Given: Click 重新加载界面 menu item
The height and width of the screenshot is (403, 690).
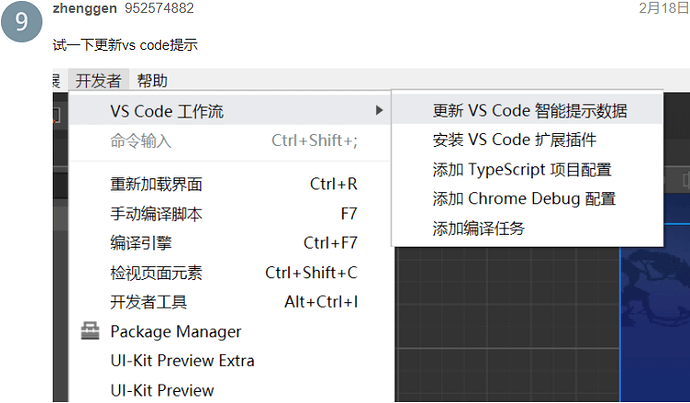Looking at the screenshot, I should 156,184.
